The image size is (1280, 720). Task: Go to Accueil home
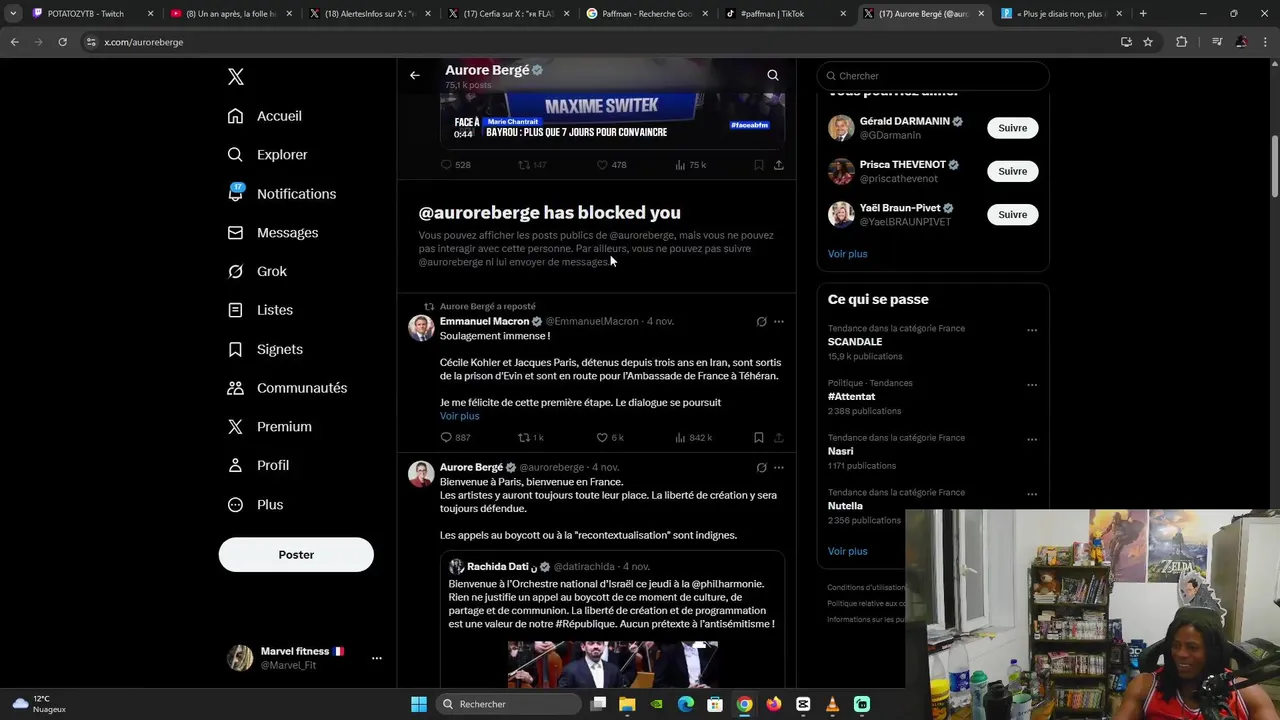pos(265,116)
